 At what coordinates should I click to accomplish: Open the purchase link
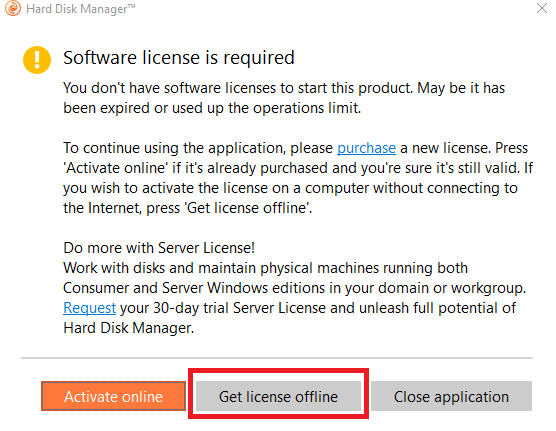tap(366, 148)
